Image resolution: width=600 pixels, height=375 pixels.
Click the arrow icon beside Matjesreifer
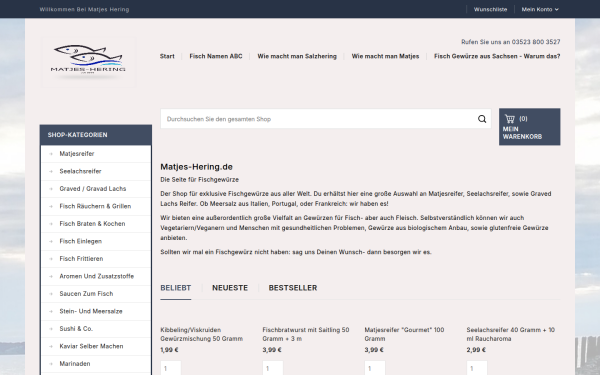coord(51,154)
